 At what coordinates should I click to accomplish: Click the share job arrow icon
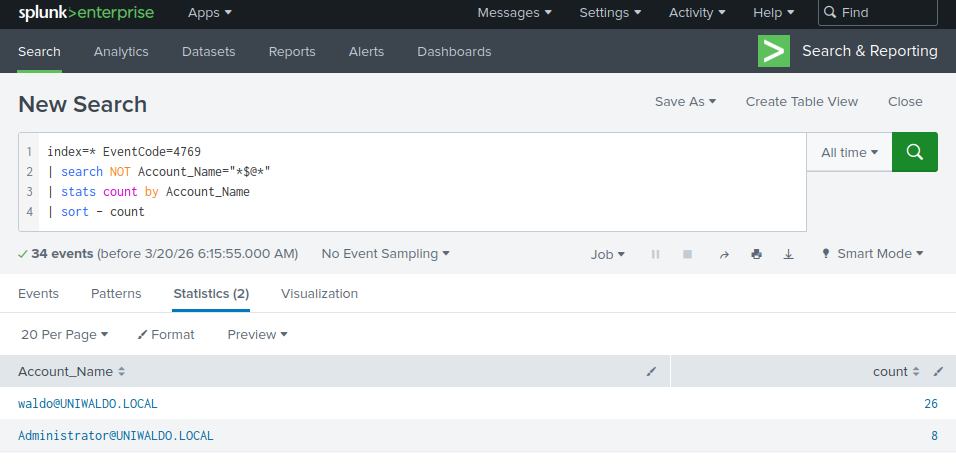coord(724,254)
